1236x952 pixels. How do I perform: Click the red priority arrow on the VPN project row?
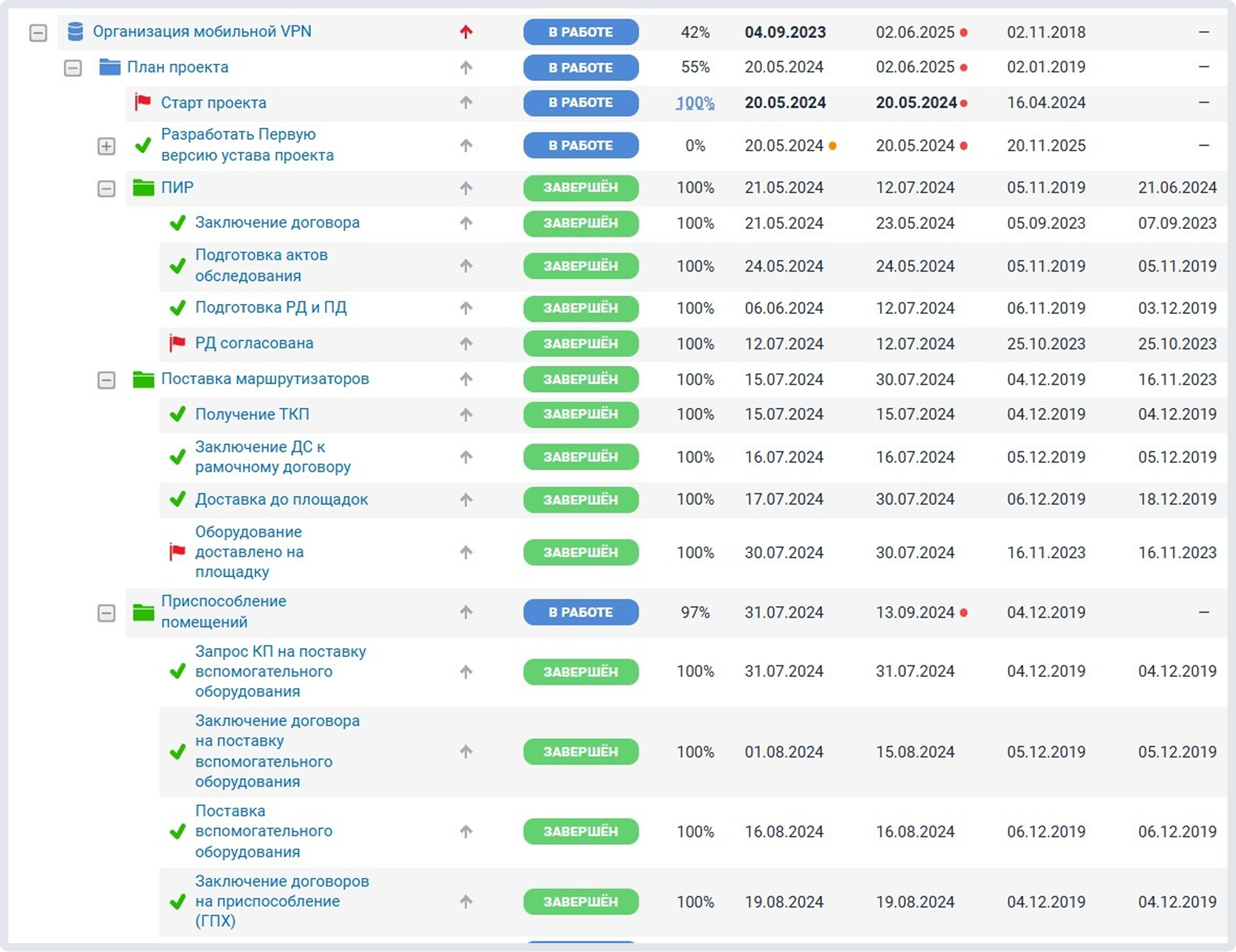466,32
